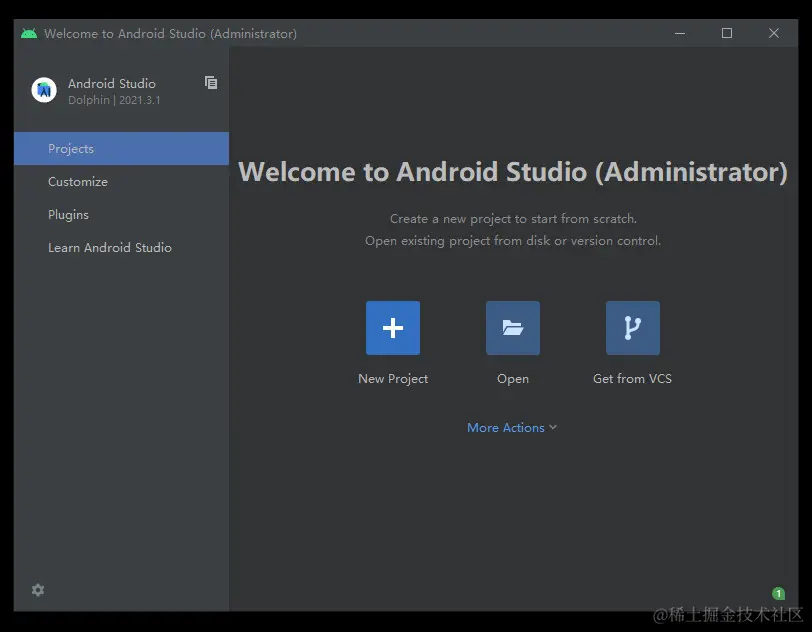The height and width of the screenshot is (632, 812).
Task: Click the Get from VCS branch icon
Action: pos(632,328)
